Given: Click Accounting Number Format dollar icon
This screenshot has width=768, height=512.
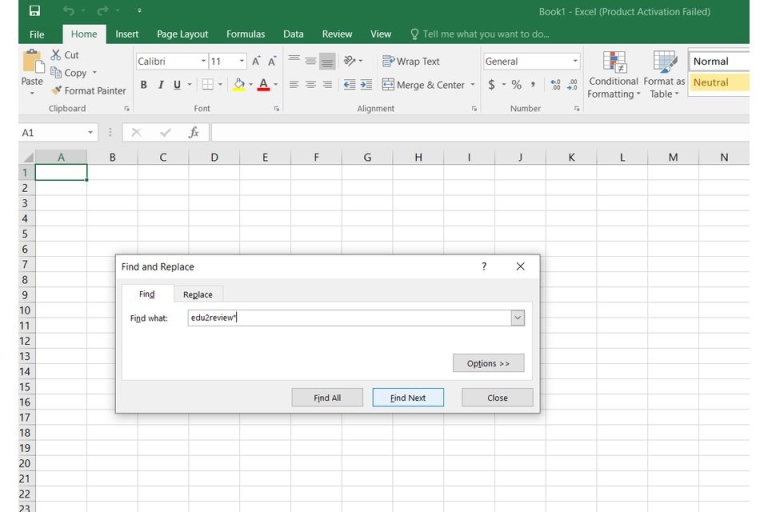Looking at the screenshot, I should (x=491, y=85).
